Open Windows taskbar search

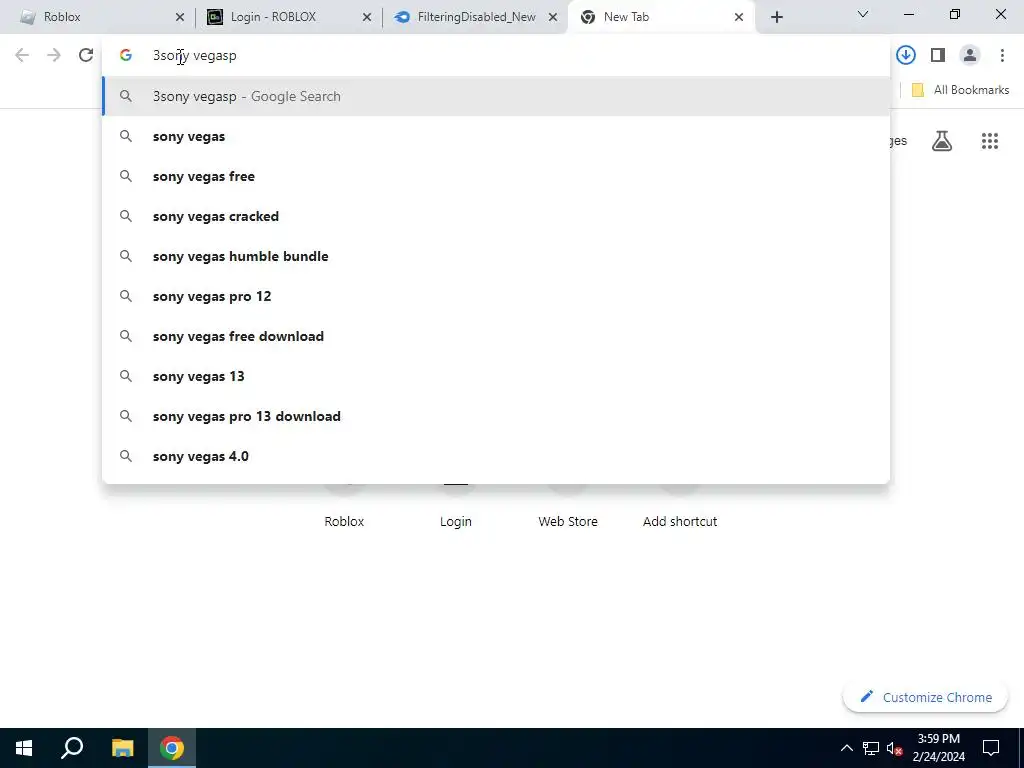72,748
